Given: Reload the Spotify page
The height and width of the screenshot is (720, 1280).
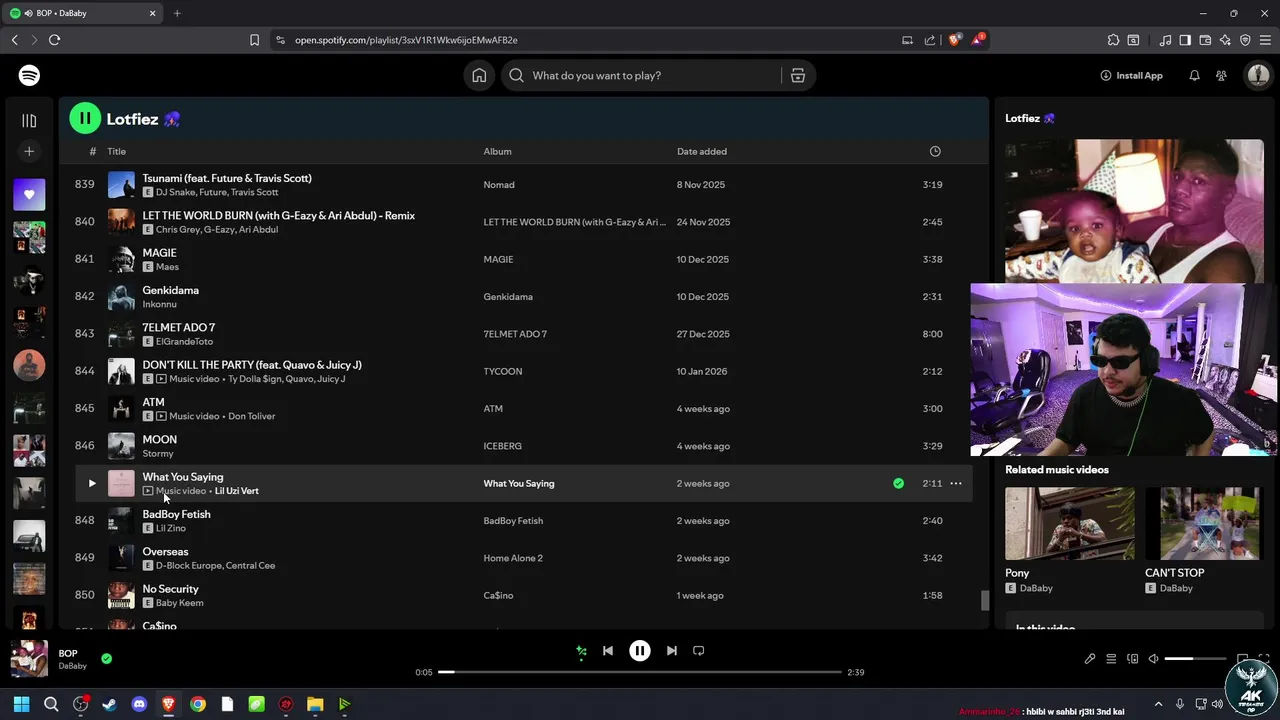Looking at the screenshot, I should pyautogui.click(x=54, y=40).
